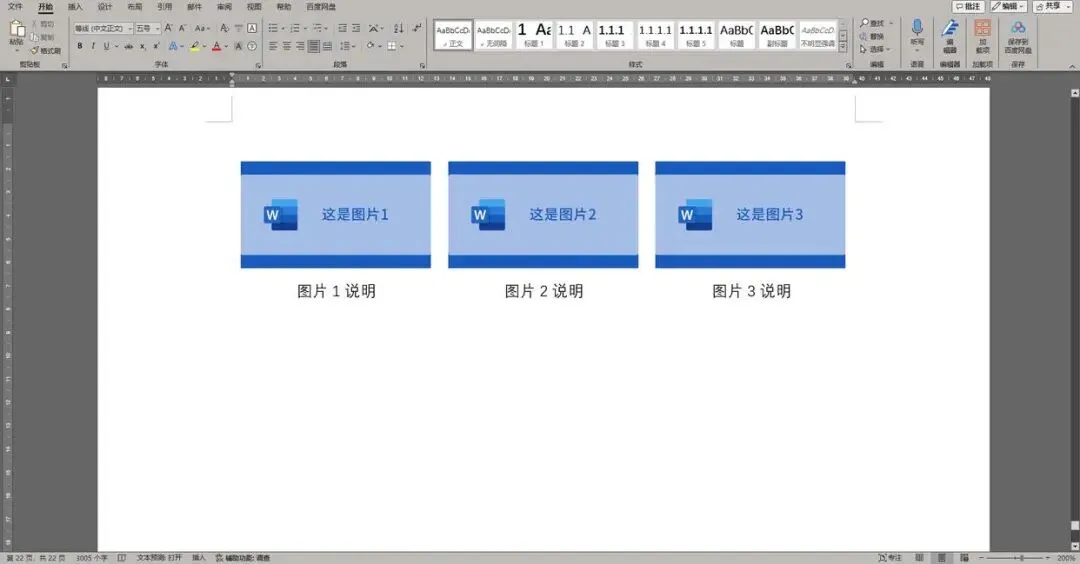Click the Text Effects blue A icon
Viewport: 1080px width, 564px height.
tap(173, 46)
